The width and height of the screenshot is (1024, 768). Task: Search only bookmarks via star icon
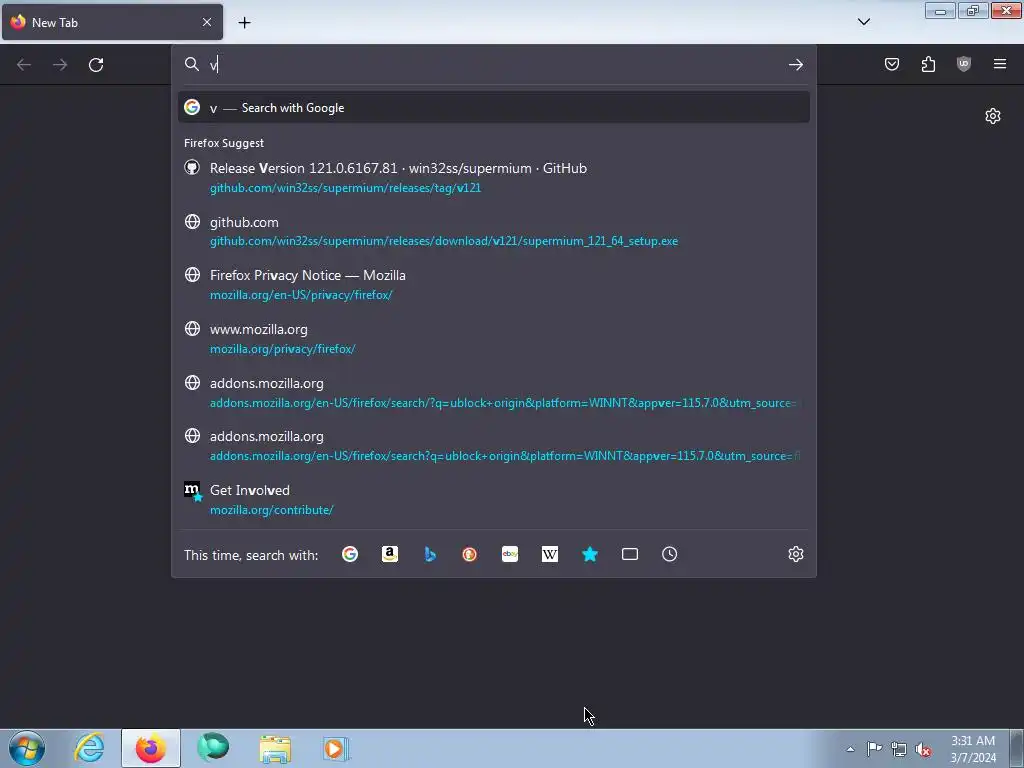click(x=590, y=554)
